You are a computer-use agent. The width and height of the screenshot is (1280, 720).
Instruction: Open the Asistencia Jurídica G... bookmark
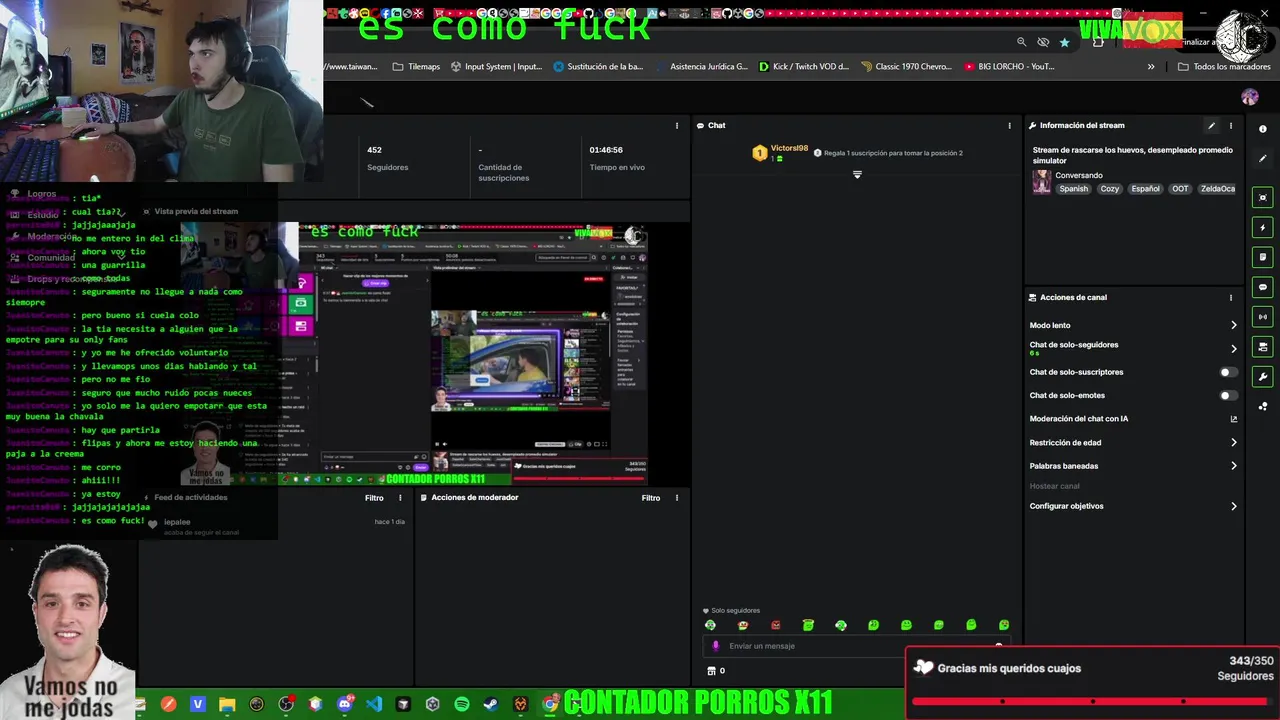click(x=701, y=67)
